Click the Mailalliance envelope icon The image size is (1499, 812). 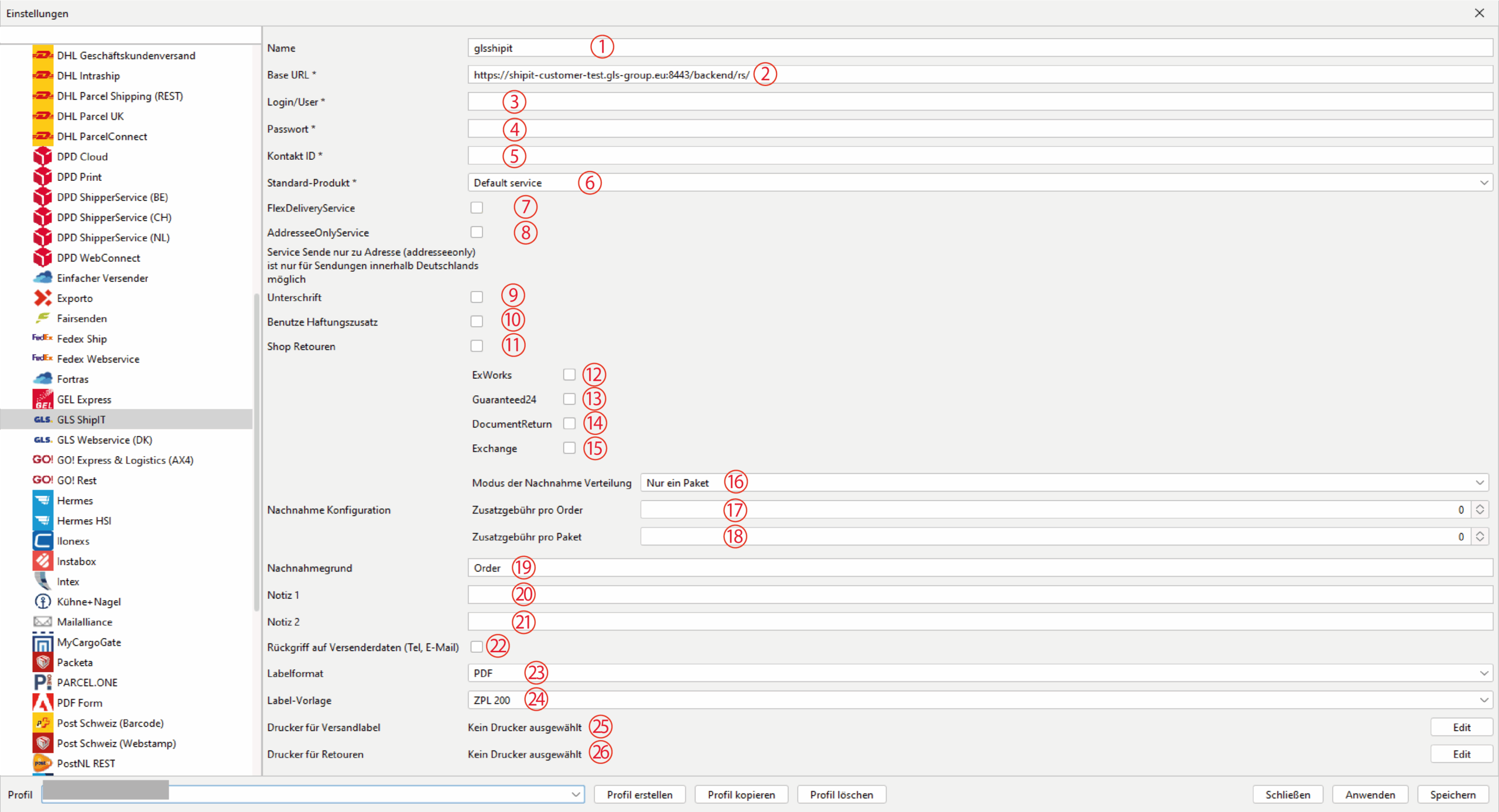43,622
